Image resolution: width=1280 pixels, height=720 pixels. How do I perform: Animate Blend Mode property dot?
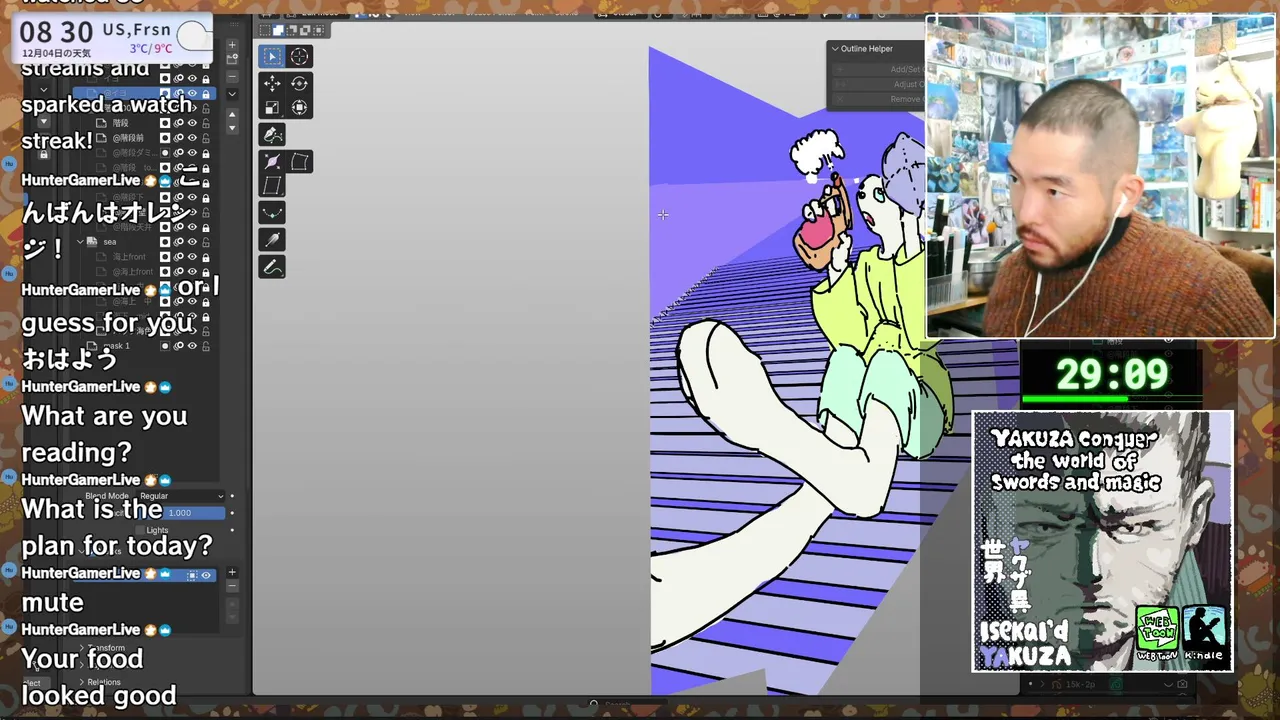(x=232, y=496)
